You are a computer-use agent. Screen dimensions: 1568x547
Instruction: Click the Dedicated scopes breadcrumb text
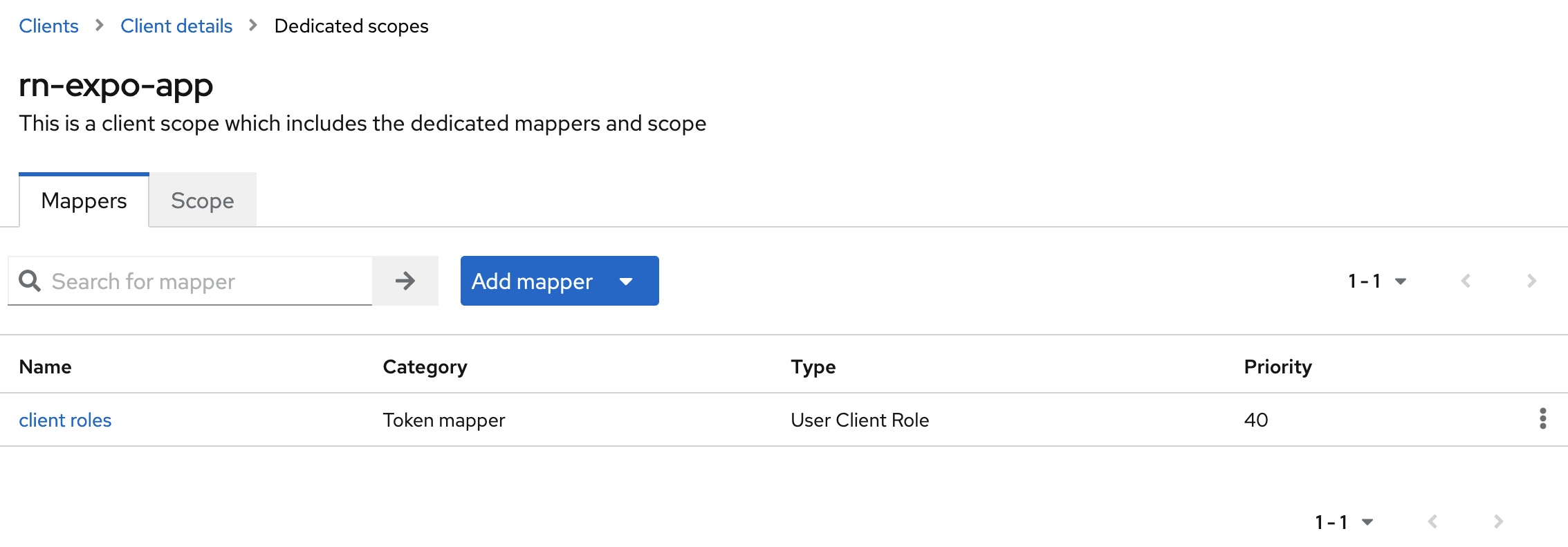[351, 26]
